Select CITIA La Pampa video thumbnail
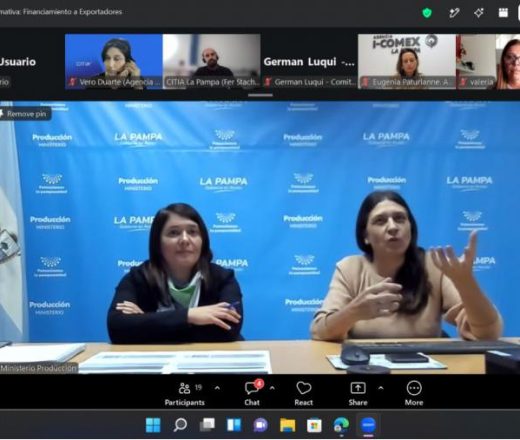Screen dimensions: 520x440 (x=212, y=62)
